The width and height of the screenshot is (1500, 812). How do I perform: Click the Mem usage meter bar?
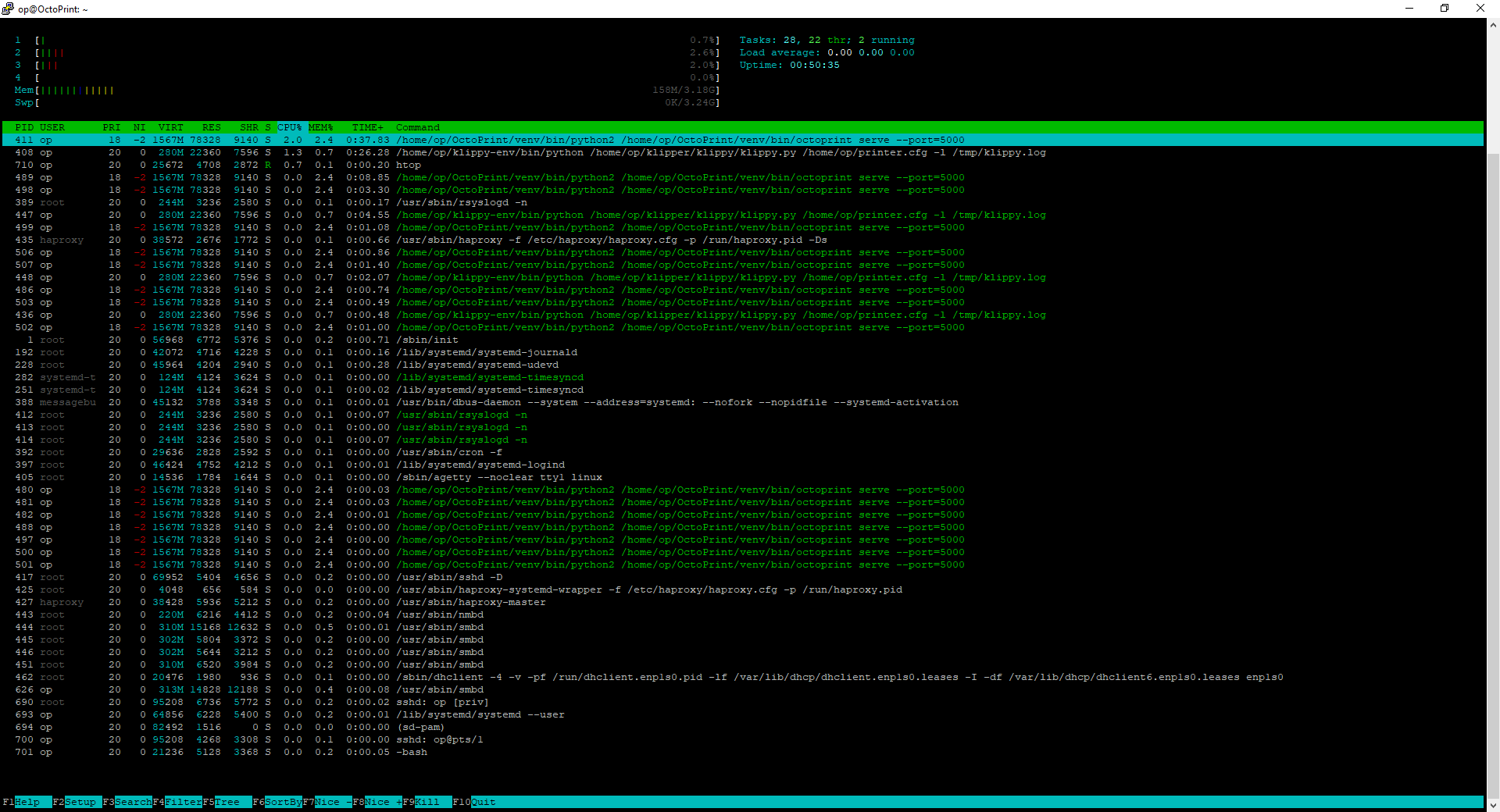point(367,90)
